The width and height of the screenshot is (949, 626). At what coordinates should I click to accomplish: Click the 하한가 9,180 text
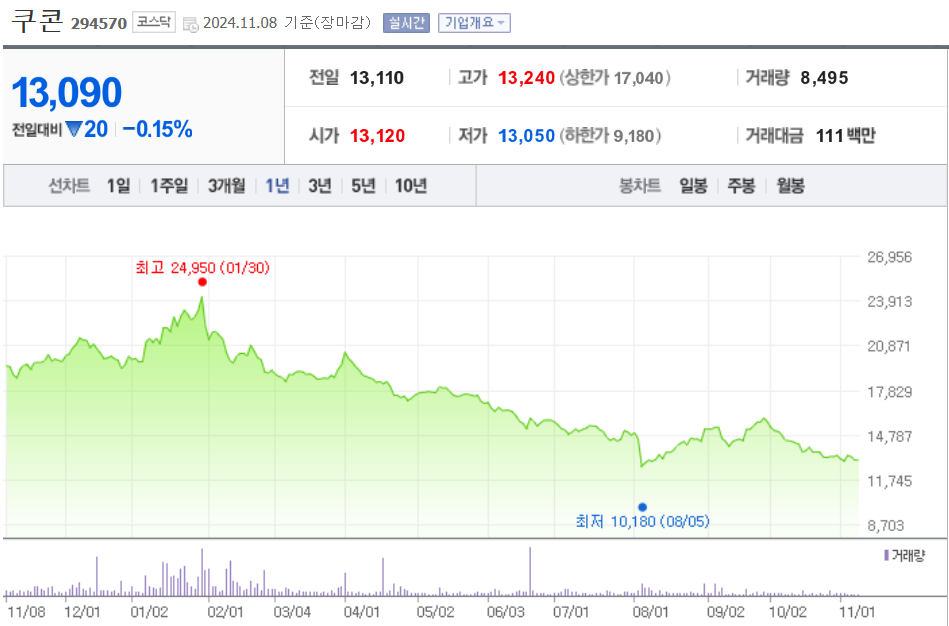(x=610, y=136)
